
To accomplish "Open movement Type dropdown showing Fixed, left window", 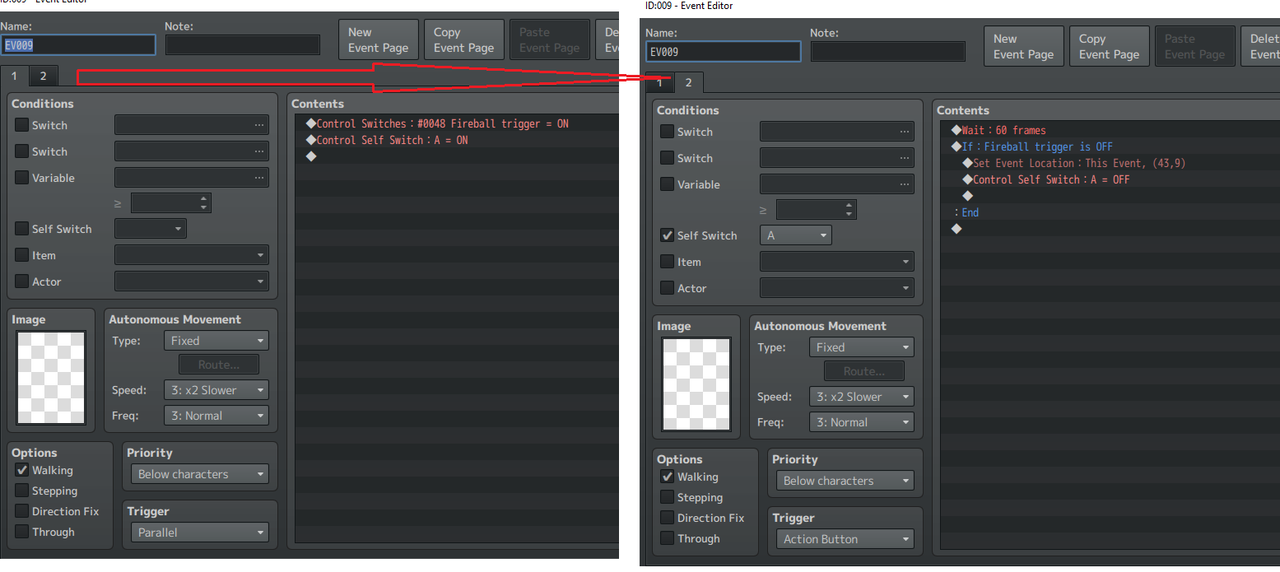I will click(216, 340).
